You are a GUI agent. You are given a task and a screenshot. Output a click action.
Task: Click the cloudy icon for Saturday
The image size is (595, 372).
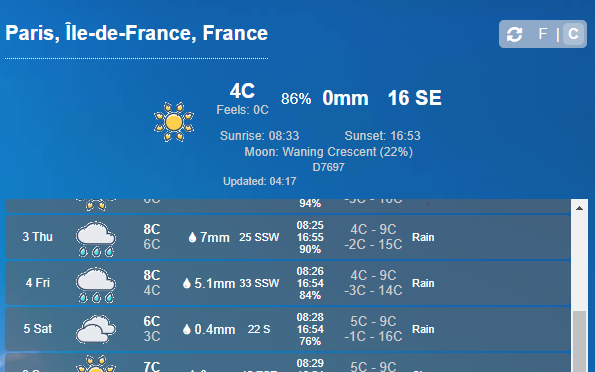pyautogui.click(x=96, y=329)
